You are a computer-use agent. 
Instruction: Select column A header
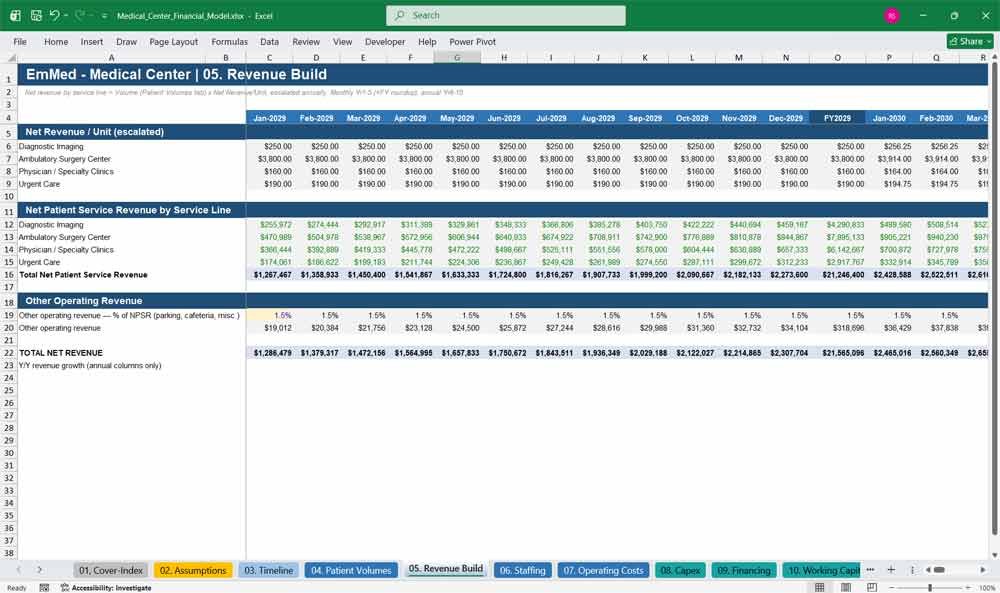click(111, 58)
